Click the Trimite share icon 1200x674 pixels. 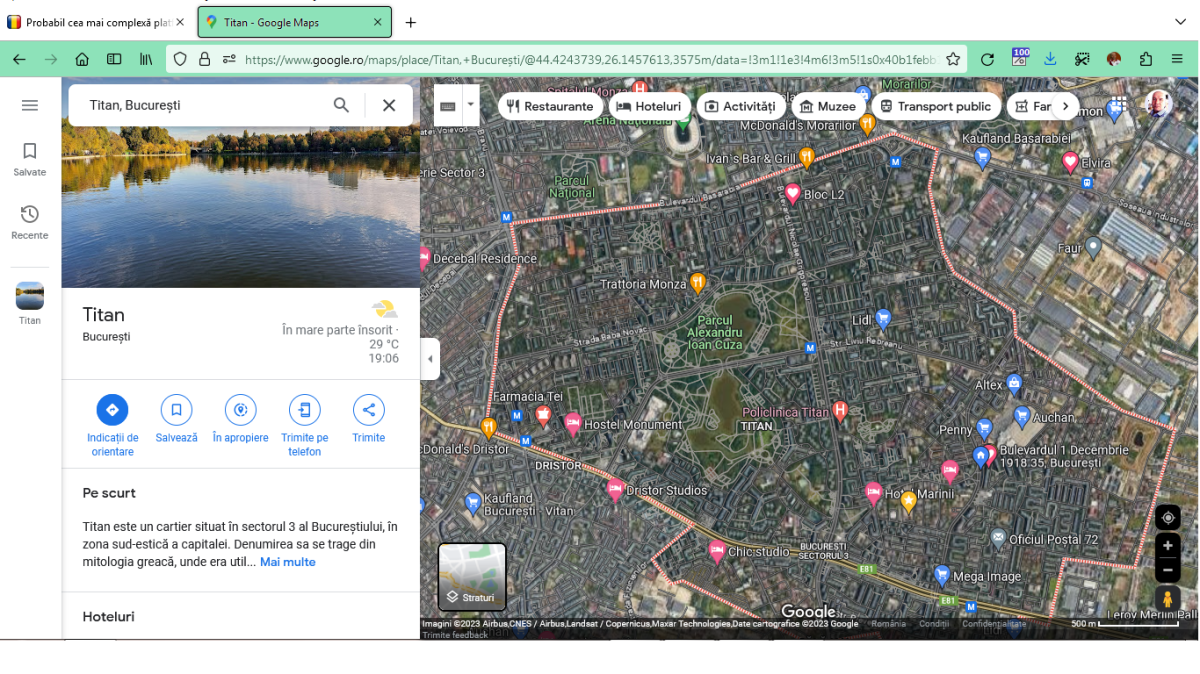[368, 410]
